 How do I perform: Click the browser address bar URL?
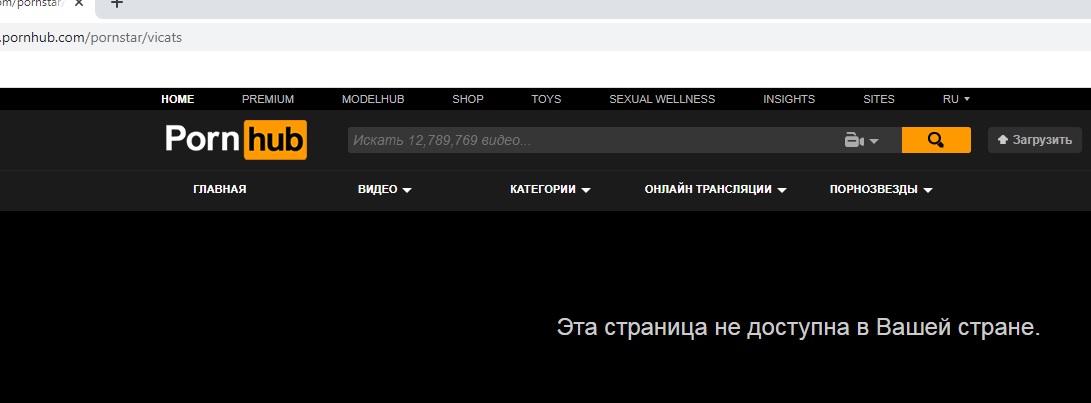91,38
